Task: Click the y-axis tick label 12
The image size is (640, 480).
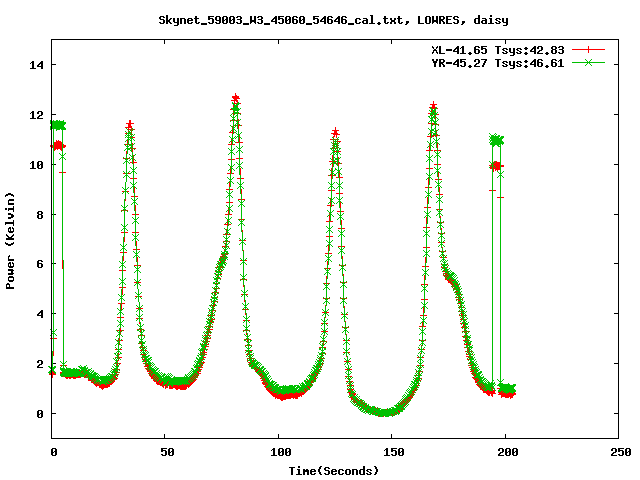Action: click(x=36, y=115)
